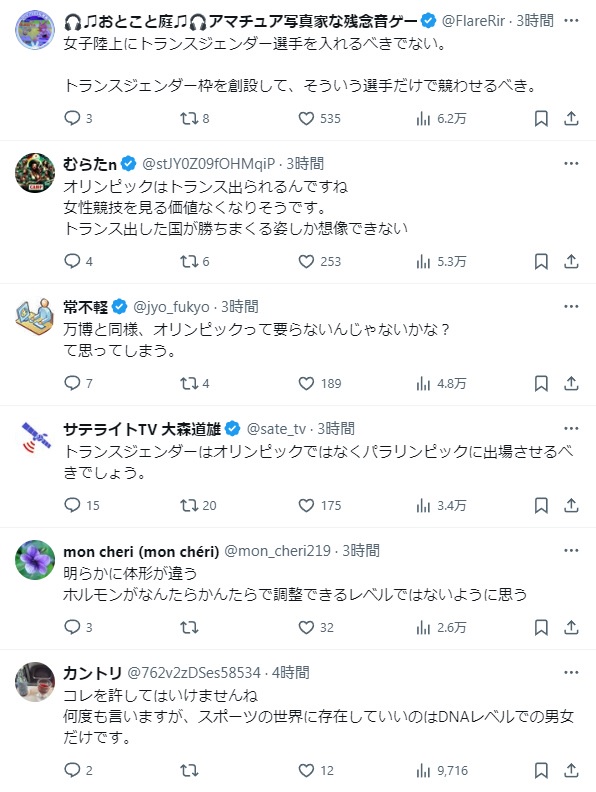The image size is (596, 792).
Task: Share the @FlareRir post
Action: click(571, 119)
